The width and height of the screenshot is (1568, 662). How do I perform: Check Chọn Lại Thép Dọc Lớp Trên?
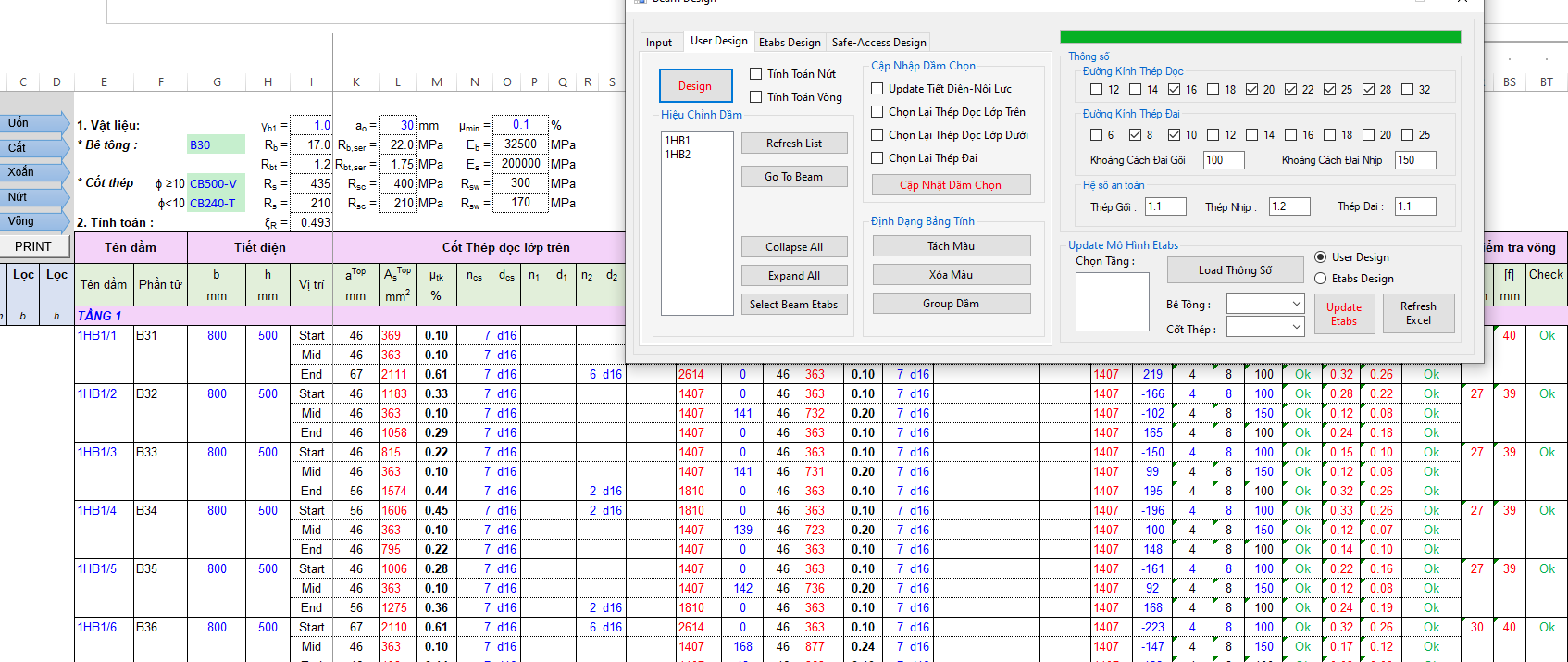tap(877, 112)
